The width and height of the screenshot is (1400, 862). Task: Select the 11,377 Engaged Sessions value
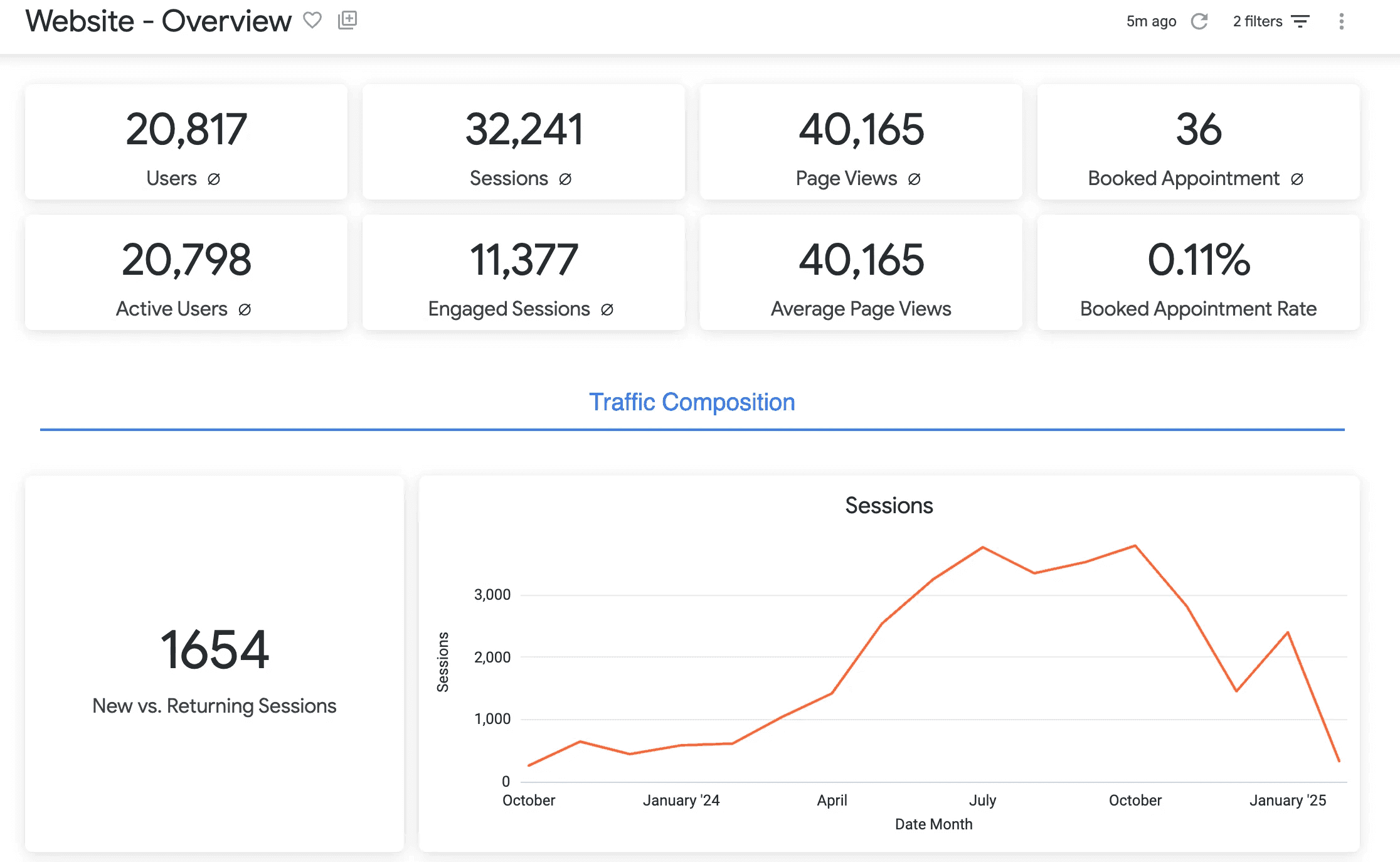(524, 260)
